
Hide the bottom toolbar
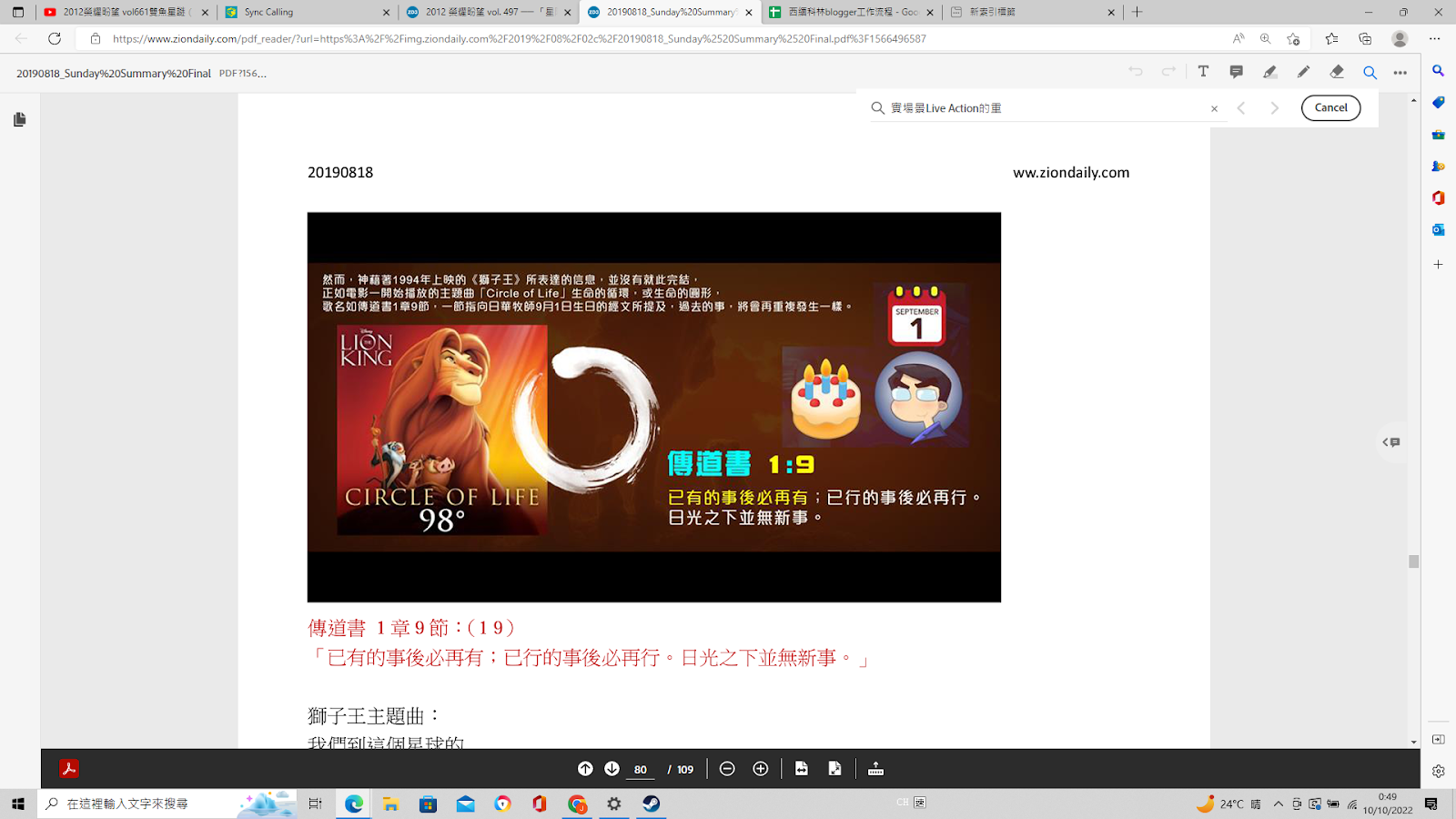(x=875, y=769)
